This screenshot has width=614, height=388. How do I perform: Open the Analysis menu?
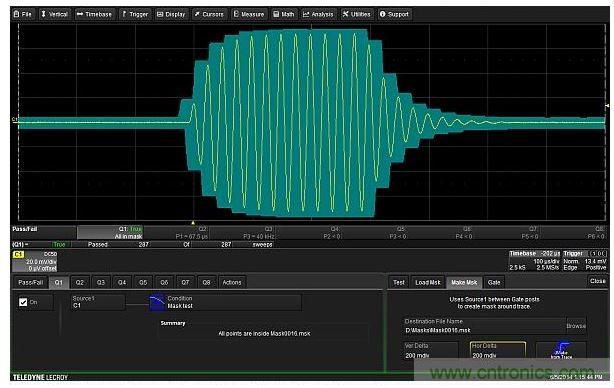[x=318, y=14]
